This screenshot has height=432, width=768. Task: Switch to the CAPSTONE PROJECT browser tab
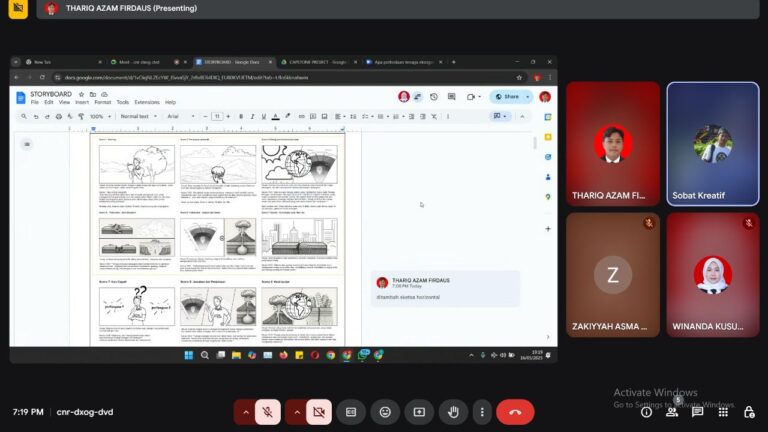(317, 62)
